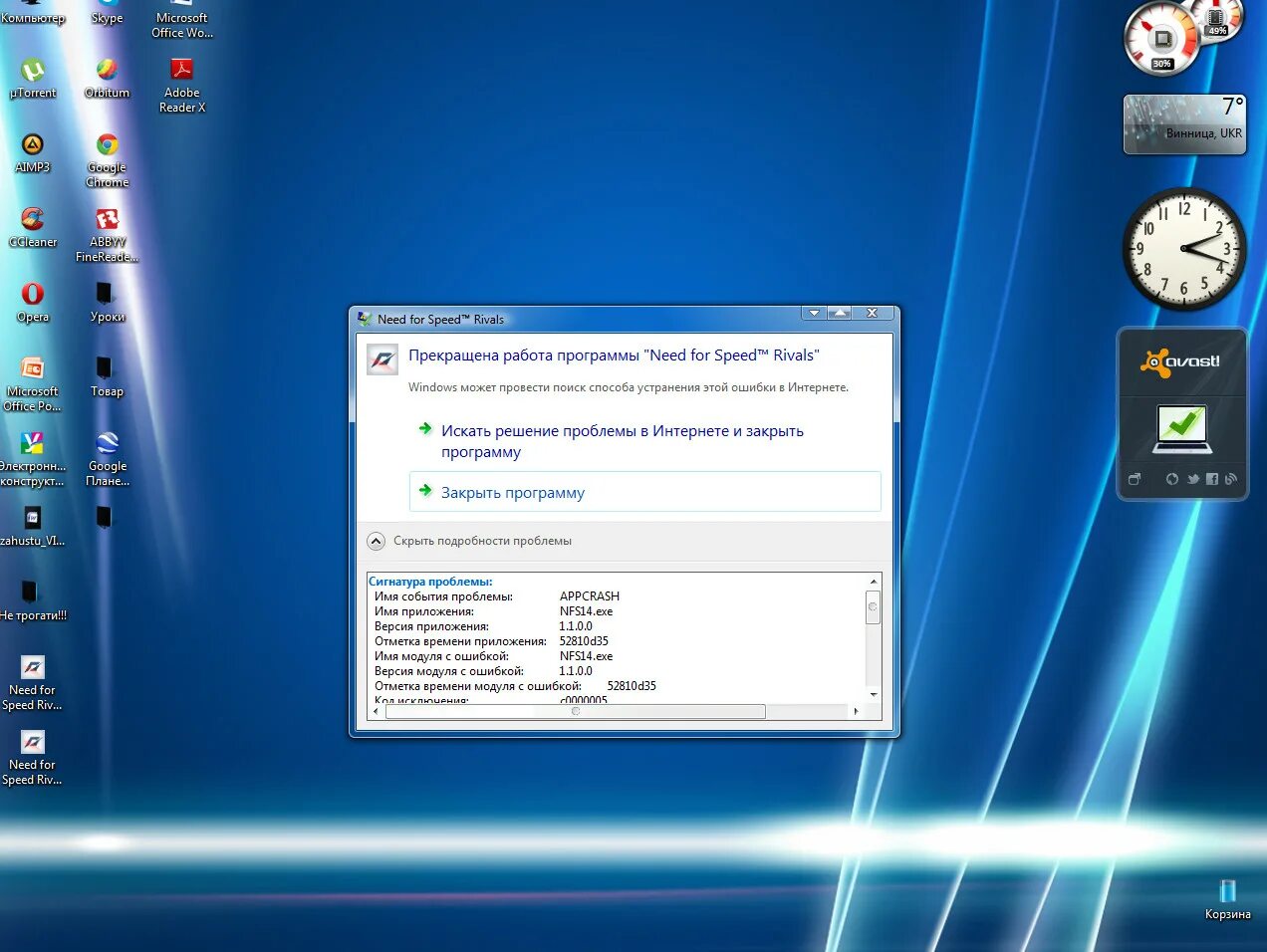Screen dimensions: 1267x952
Task: Select the Товар folder icon
Action: 107,376
